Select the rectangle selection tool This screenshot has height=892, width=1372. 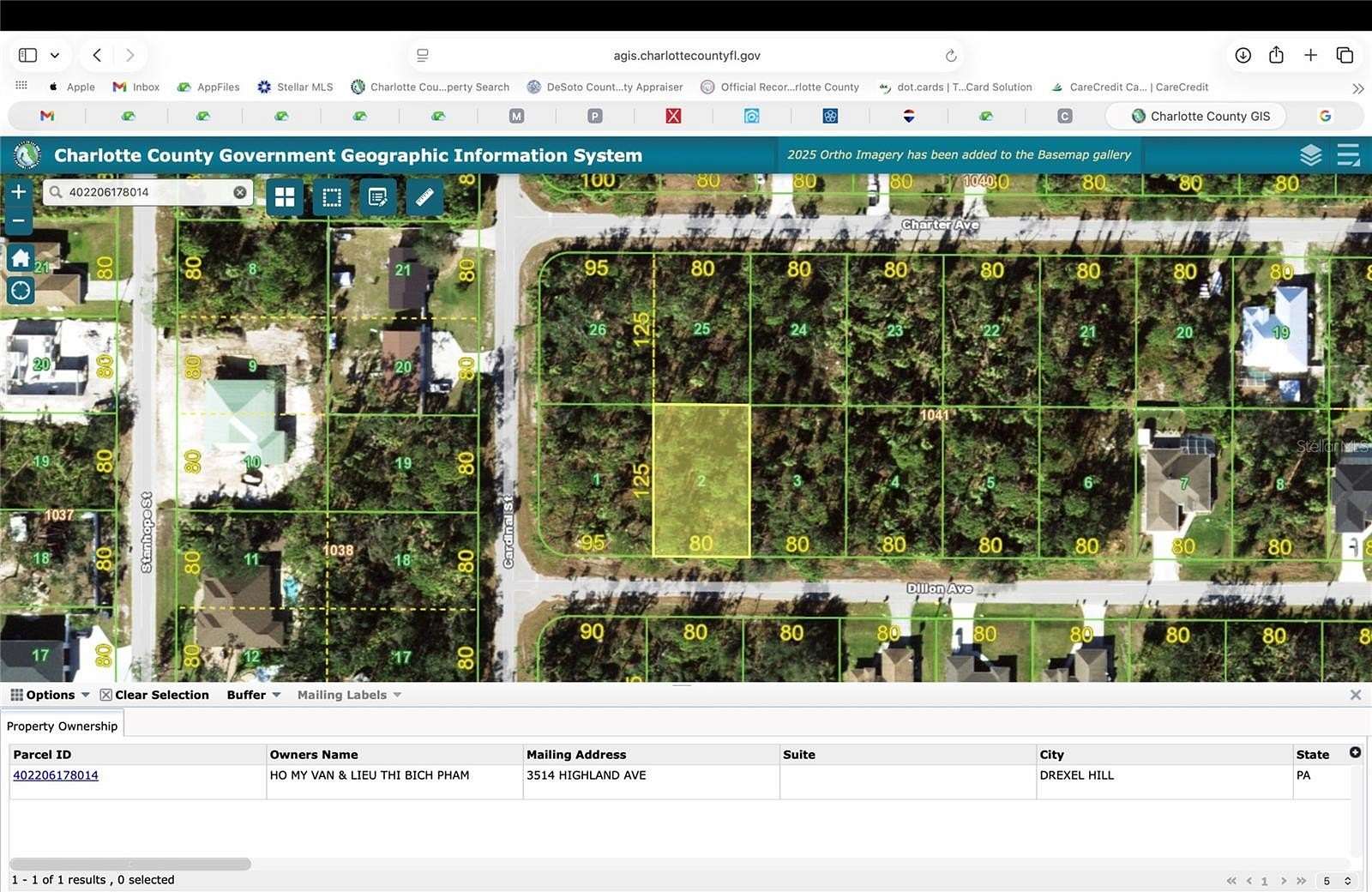pyautogui.click(x=332, y=197)
